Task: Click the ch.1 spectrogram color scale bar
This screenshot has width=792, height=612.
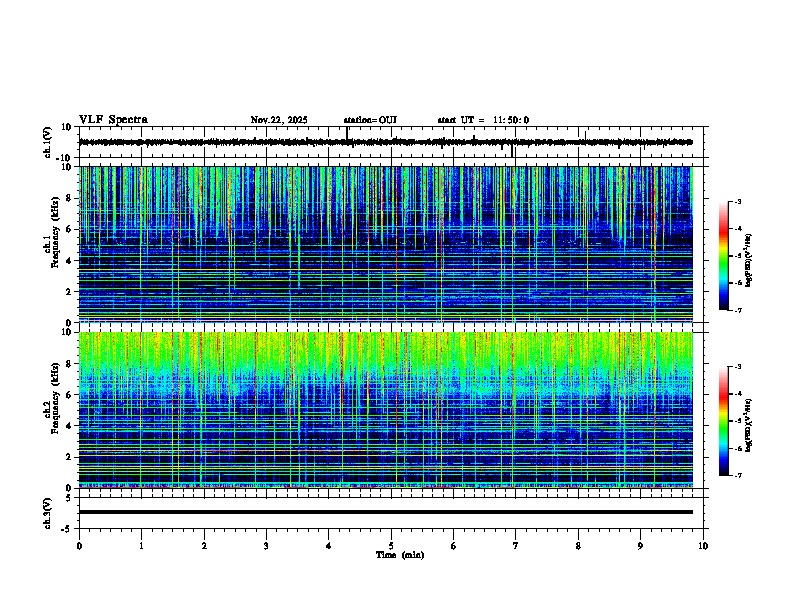Action: tap(724, 256)
